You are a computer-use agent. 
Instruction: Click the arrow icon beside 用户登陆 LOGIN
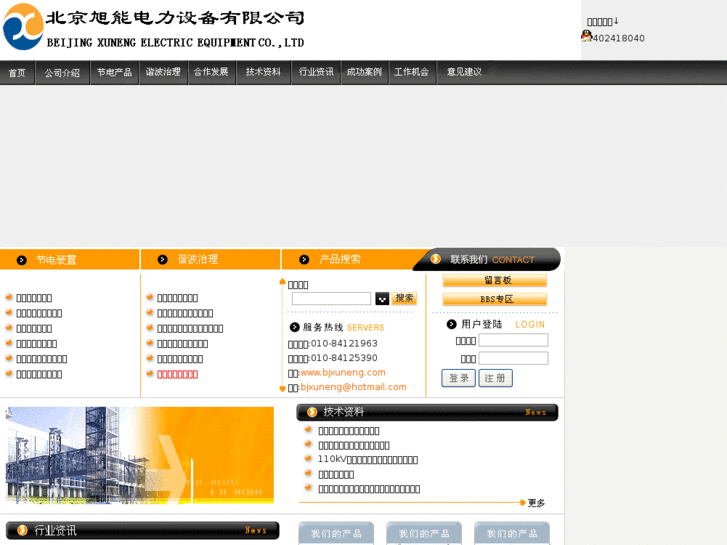pos(452,324)
